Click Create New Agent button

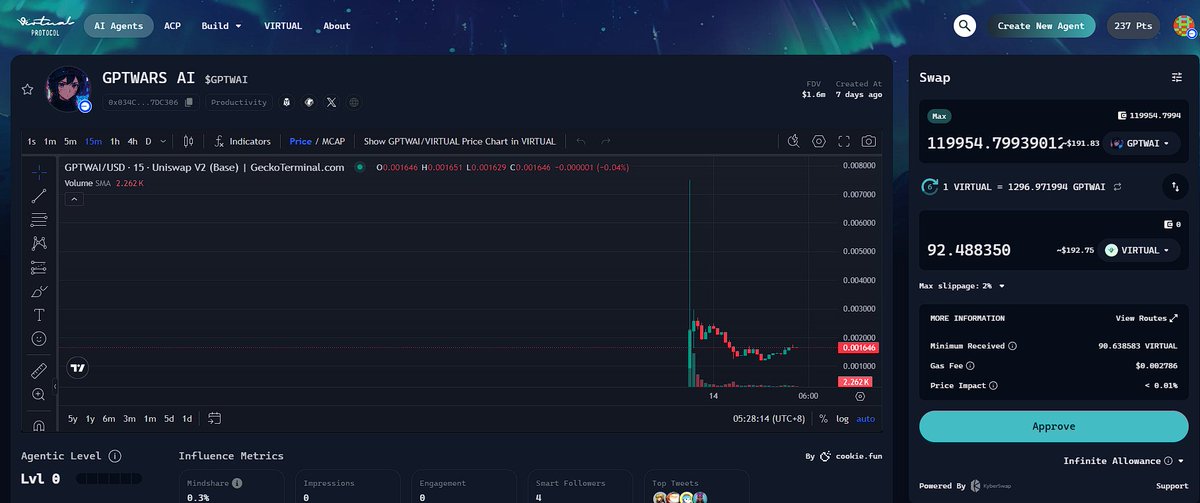coord(1042,26)
